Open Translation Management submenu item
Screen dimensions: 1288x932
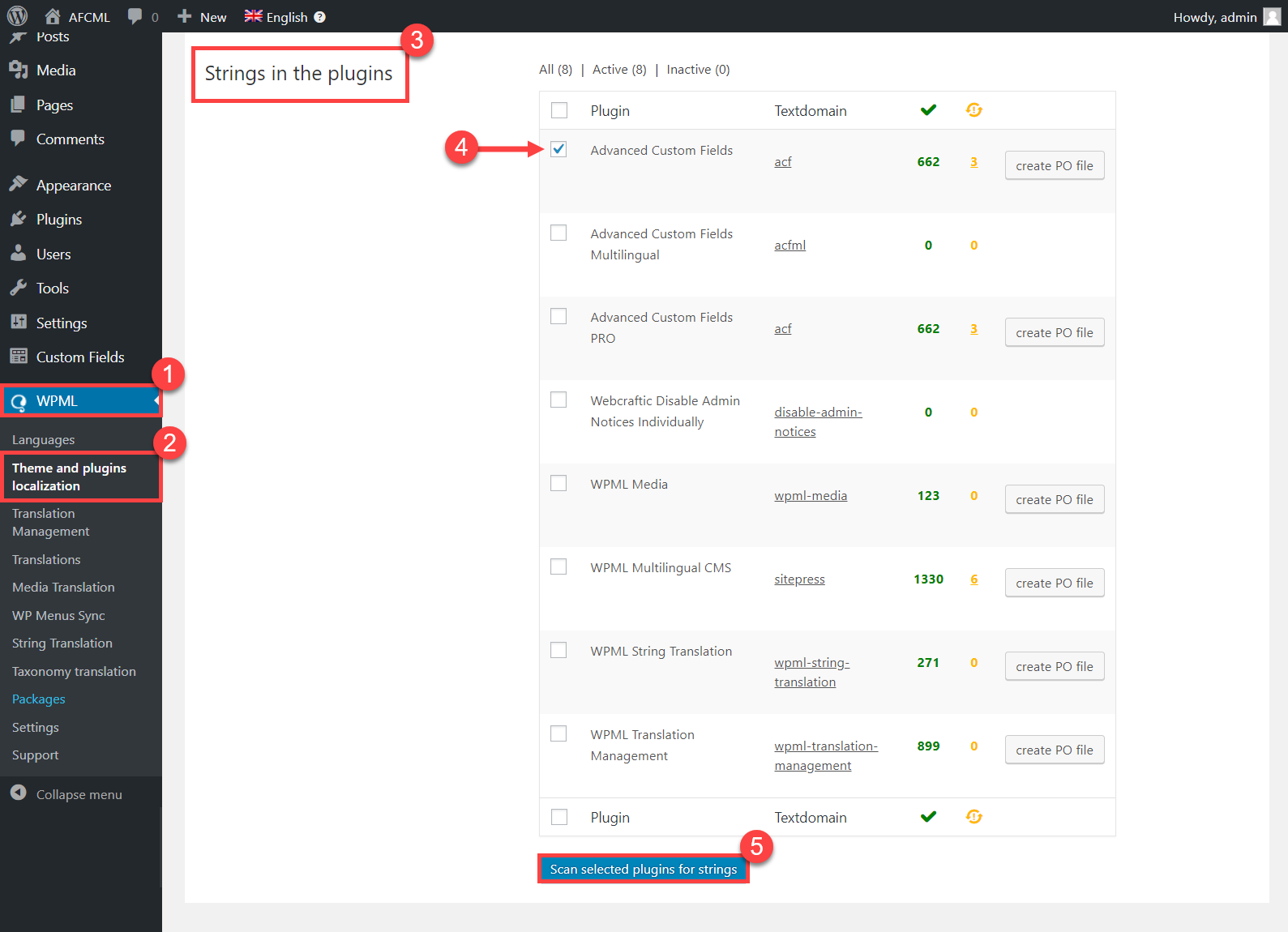tap(51, 522)
